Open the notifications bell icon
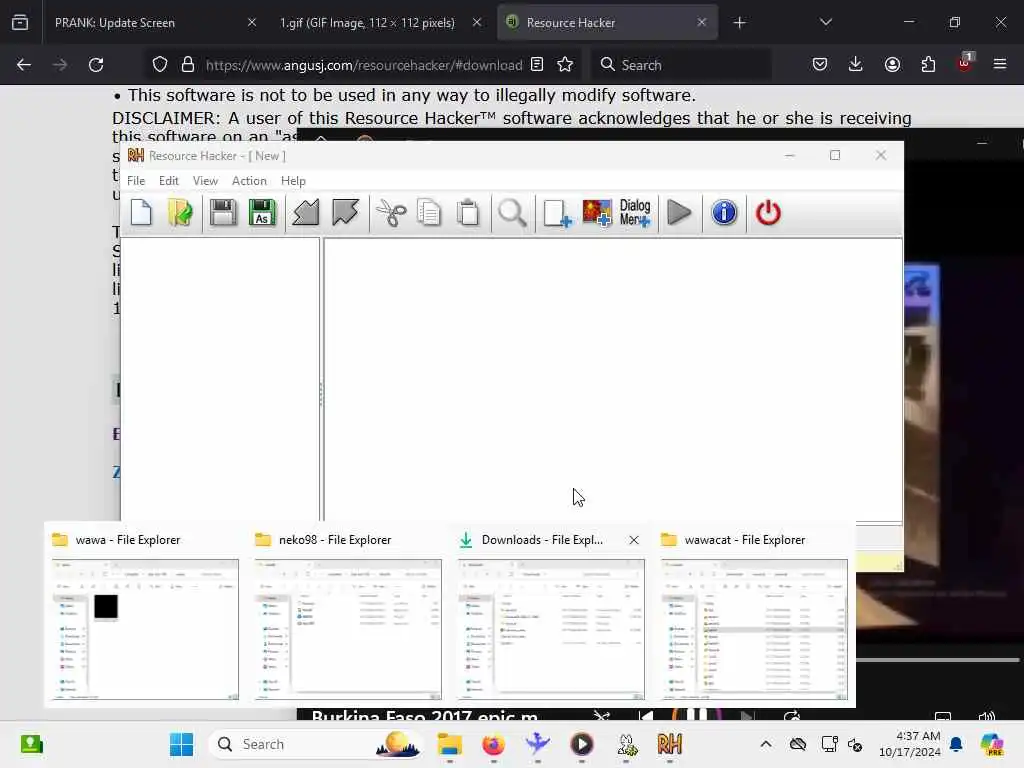Viewport: 1024px width, 768px height. pos(956,744)
